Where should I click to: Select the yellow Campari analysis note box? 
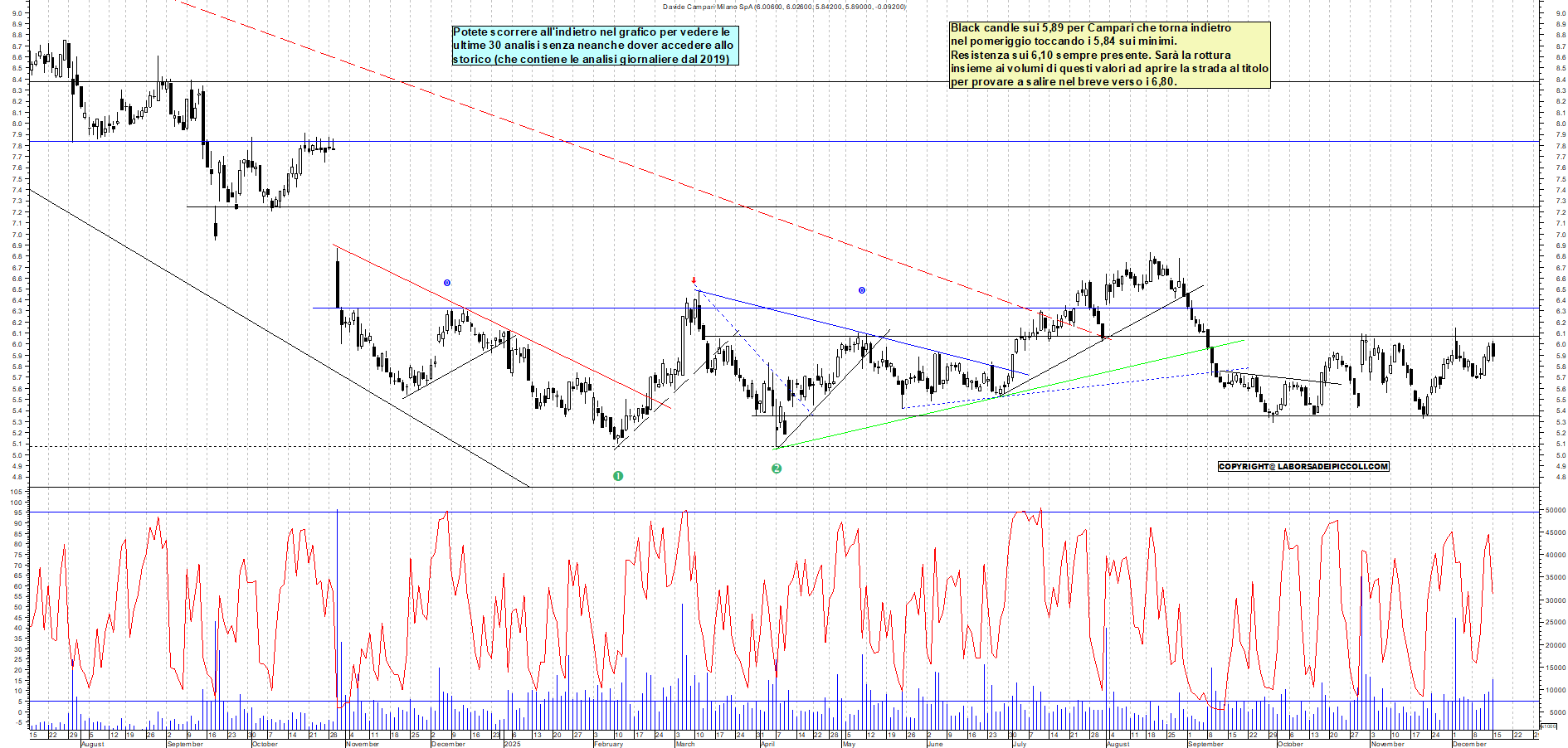pyautogui.click(x=1109, y=55)
